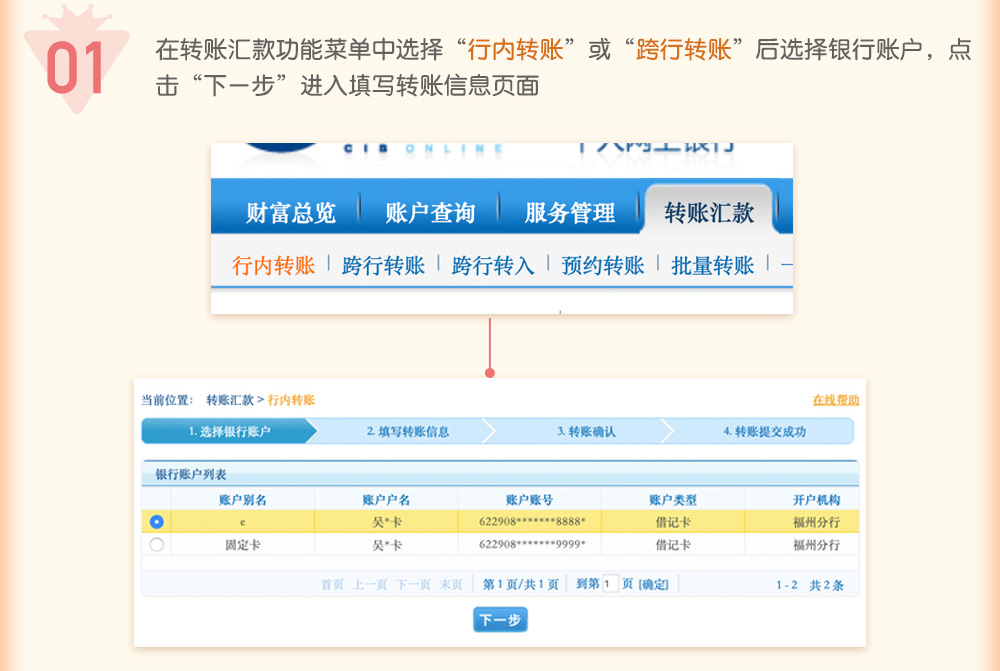Go to 下一页 in pagination
This screenshot has height=671, width=1000.
(413, 584)
